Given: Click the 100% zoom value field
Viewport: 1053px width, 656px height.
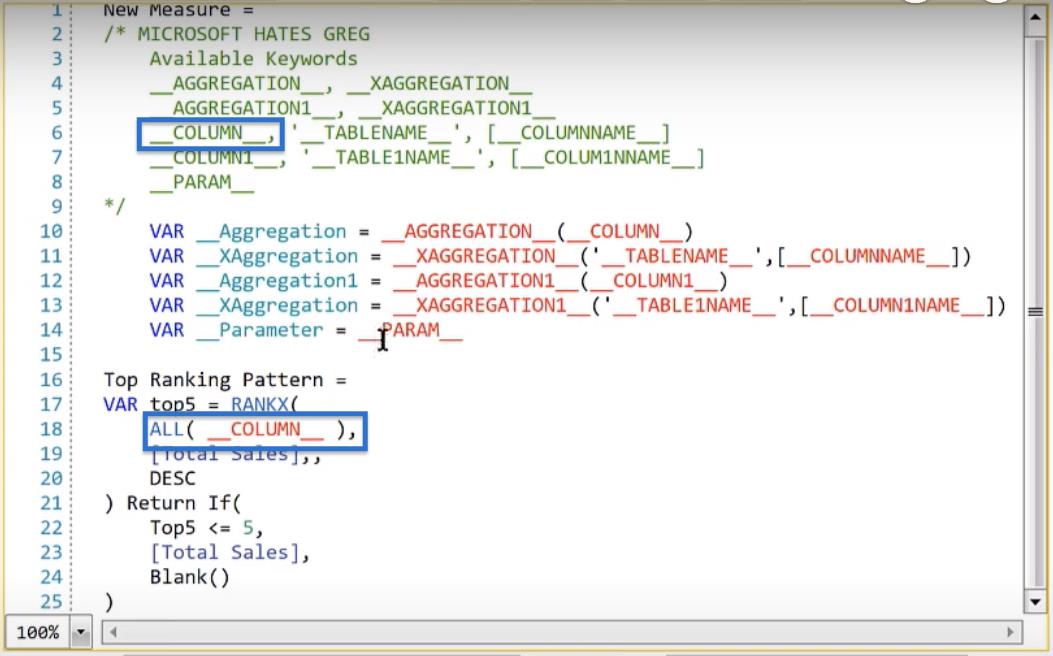Looking at the screenshot, I should (38, 632).
